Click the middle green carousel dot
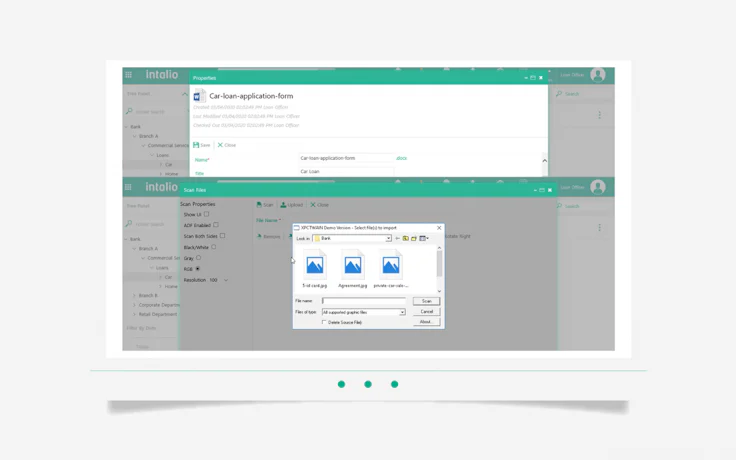736x460 pixels. coord(368,384)
